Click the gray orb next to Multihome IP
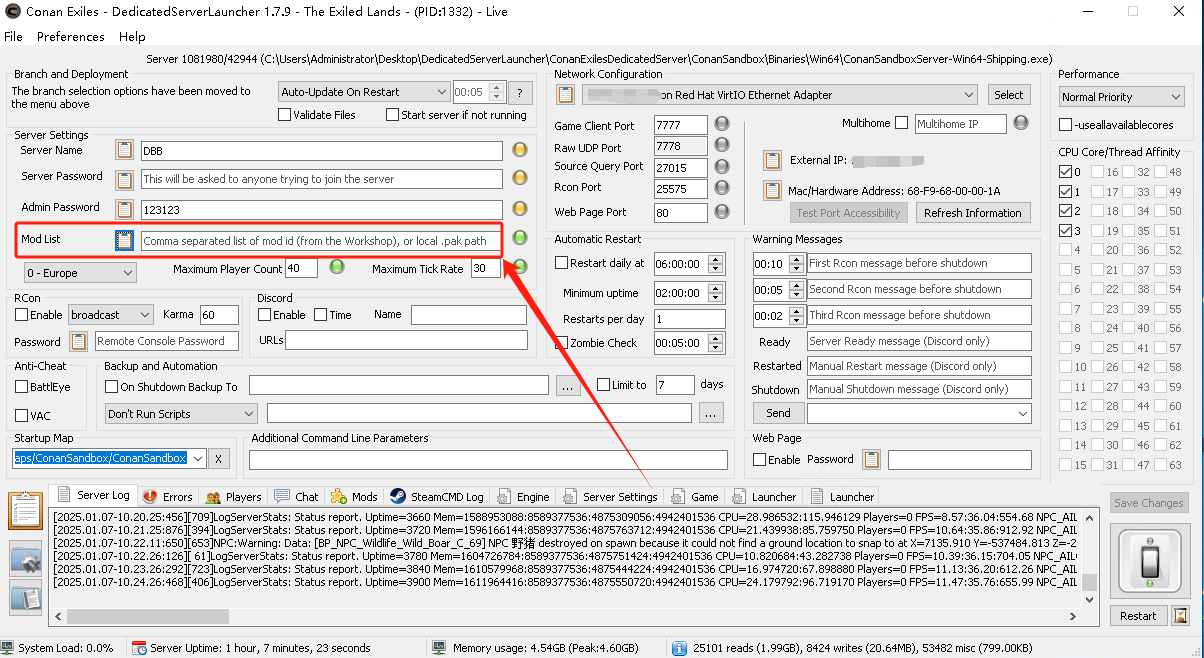Image resolution: width=1204 pixels, height=658 pixels. [1021, 123]
